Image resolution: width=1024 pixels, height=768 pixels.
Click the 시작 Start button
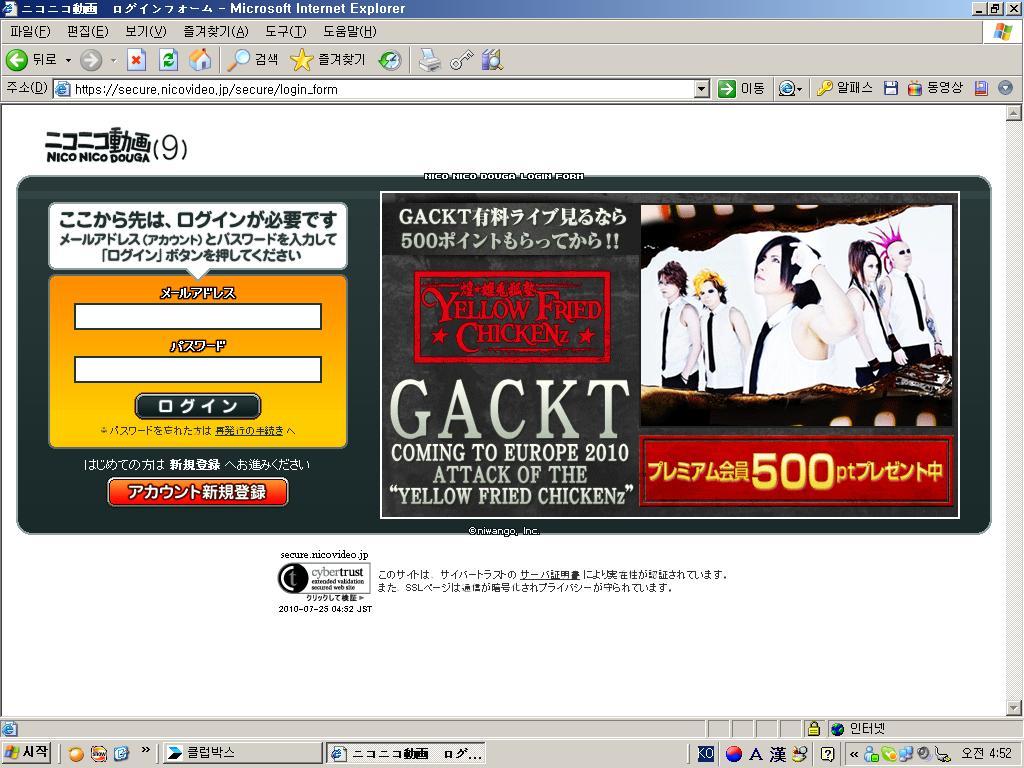27,753
